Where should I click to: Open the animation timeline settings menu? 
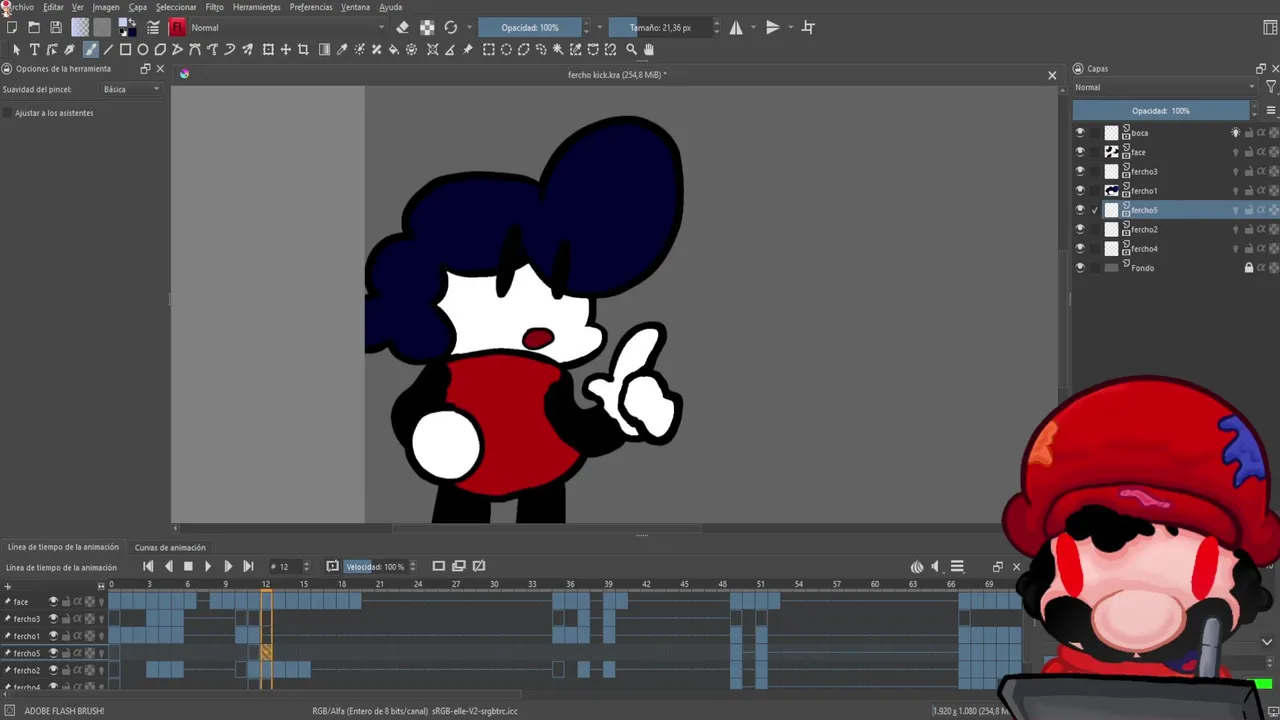click(x=957, y=567)
